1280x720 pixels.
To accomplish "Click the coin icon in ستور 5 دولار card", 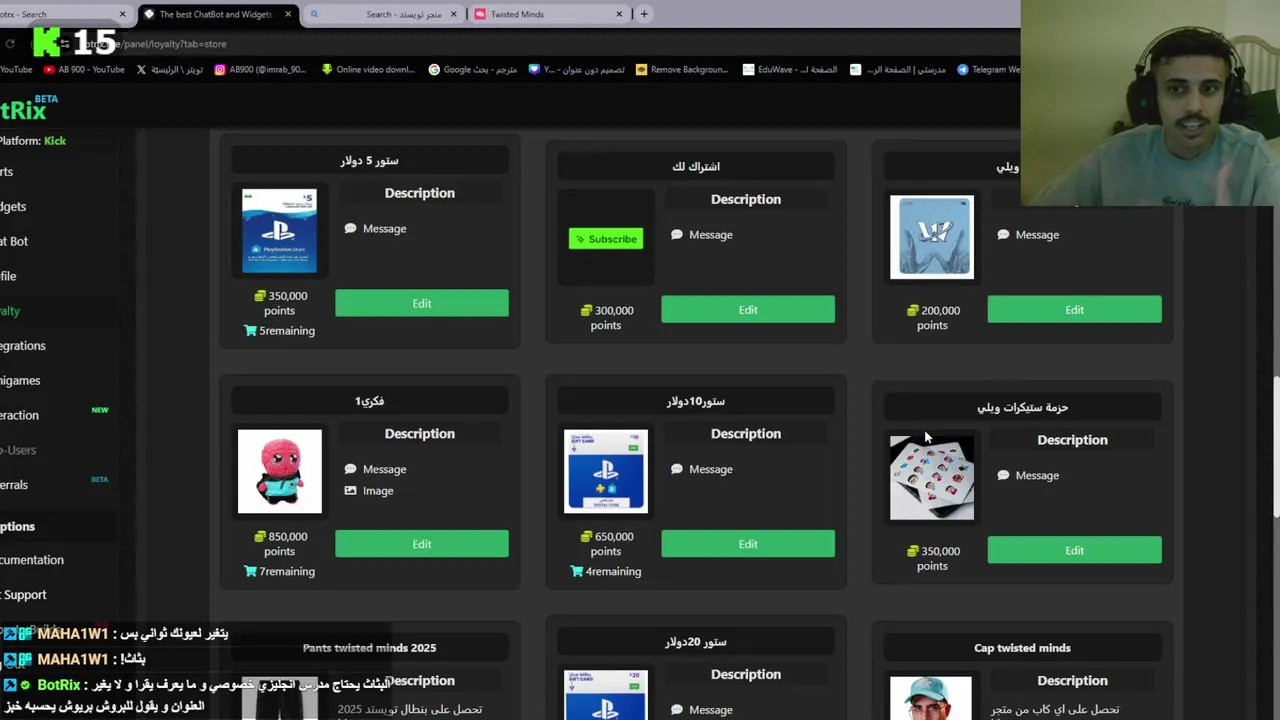I will (260, 296).
